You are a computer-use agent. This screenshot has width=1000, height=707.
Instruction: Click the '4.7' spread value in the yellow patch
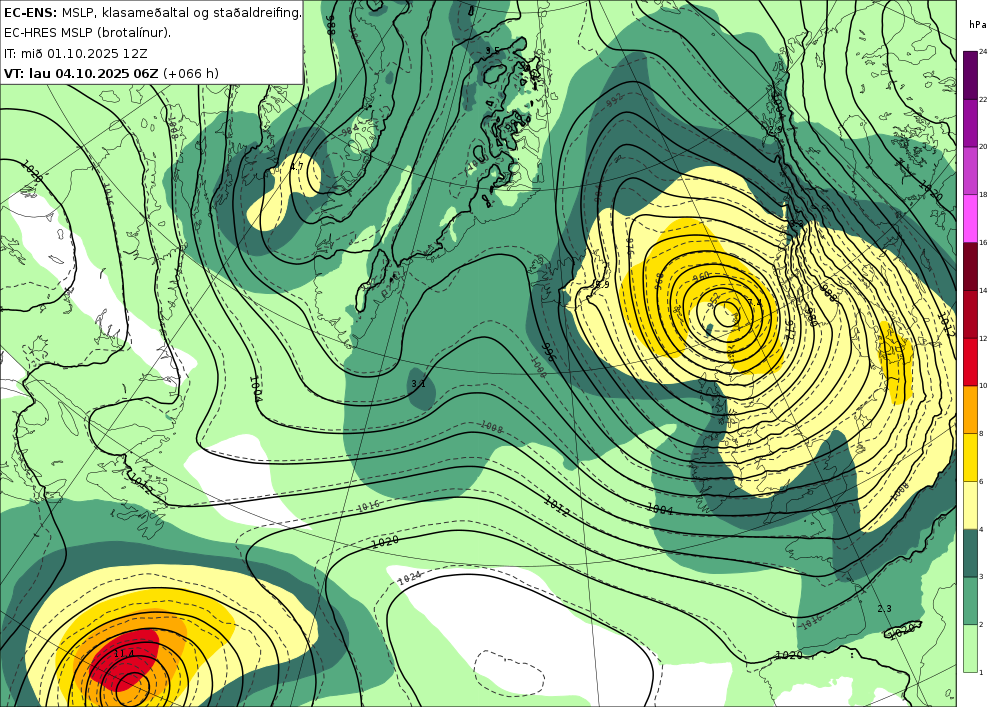click(x=297, y=166)
